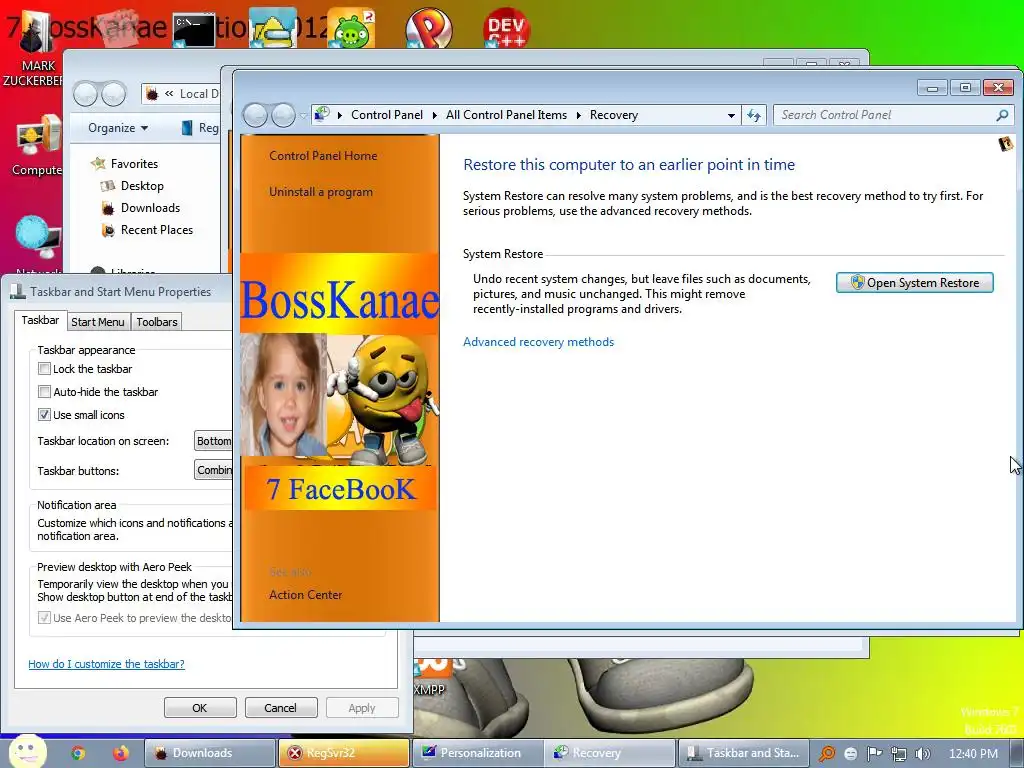The image size is (1024, 768).
Task: Click the Forward button in Recovery window
Action: pyautogui.click(x=283, y=116)
